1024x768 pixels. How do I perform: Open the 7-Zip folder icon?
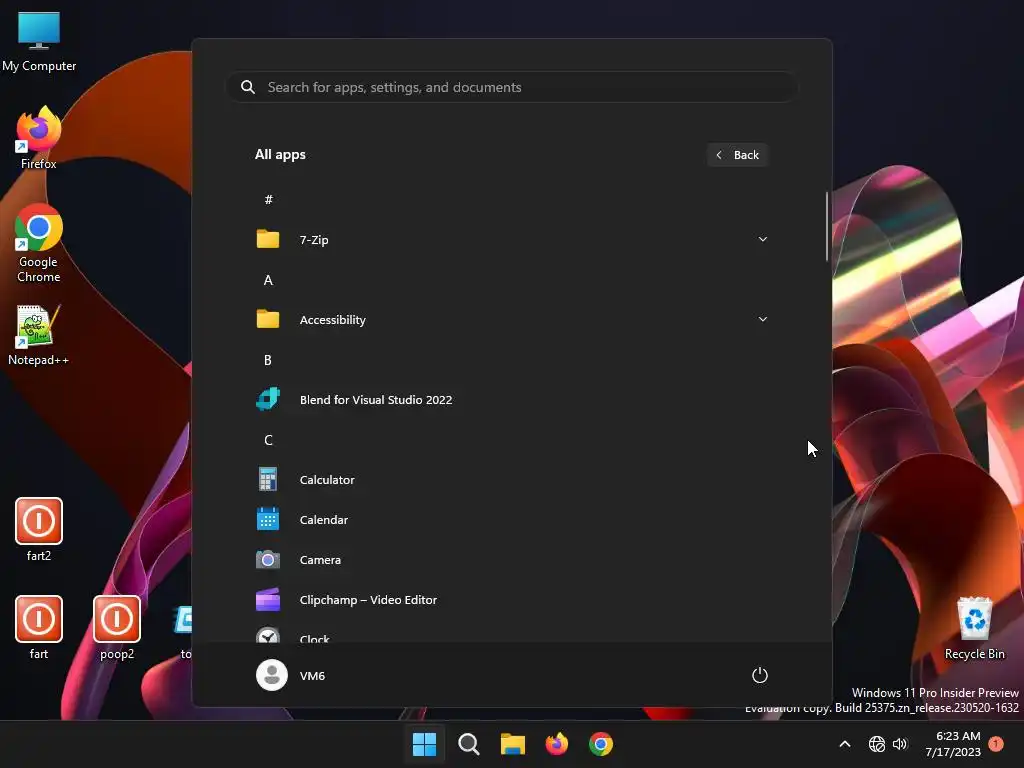pos(268,239)
